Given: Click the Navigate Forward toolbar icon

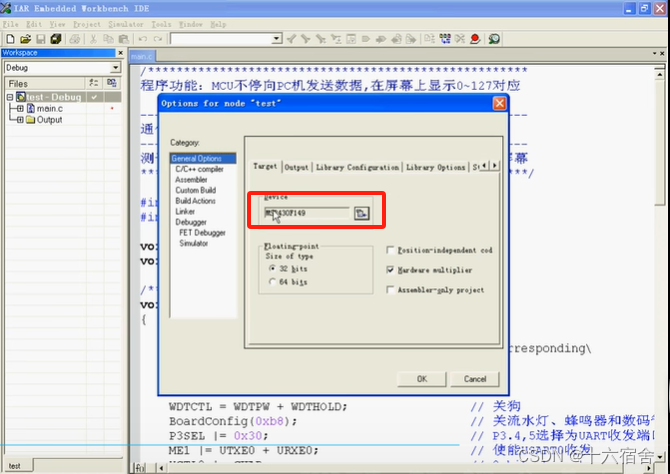Looking at the screenshot, I should click(411, 39).
